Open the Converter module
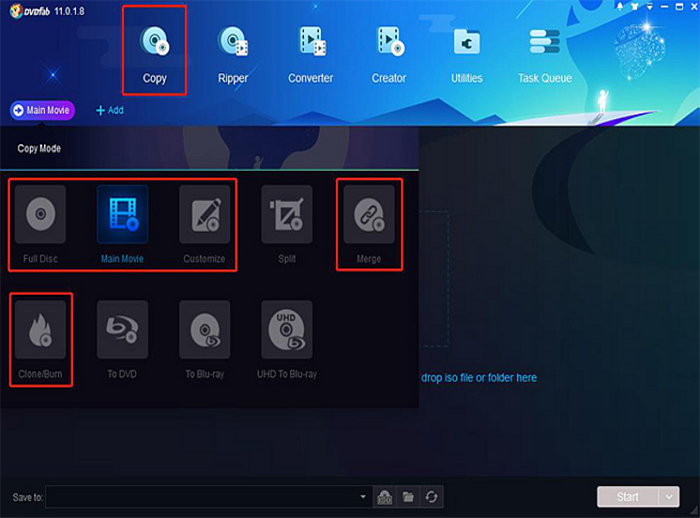Image resolution: width=700 pixels, height=518 pixels. (x=311, y=54)
